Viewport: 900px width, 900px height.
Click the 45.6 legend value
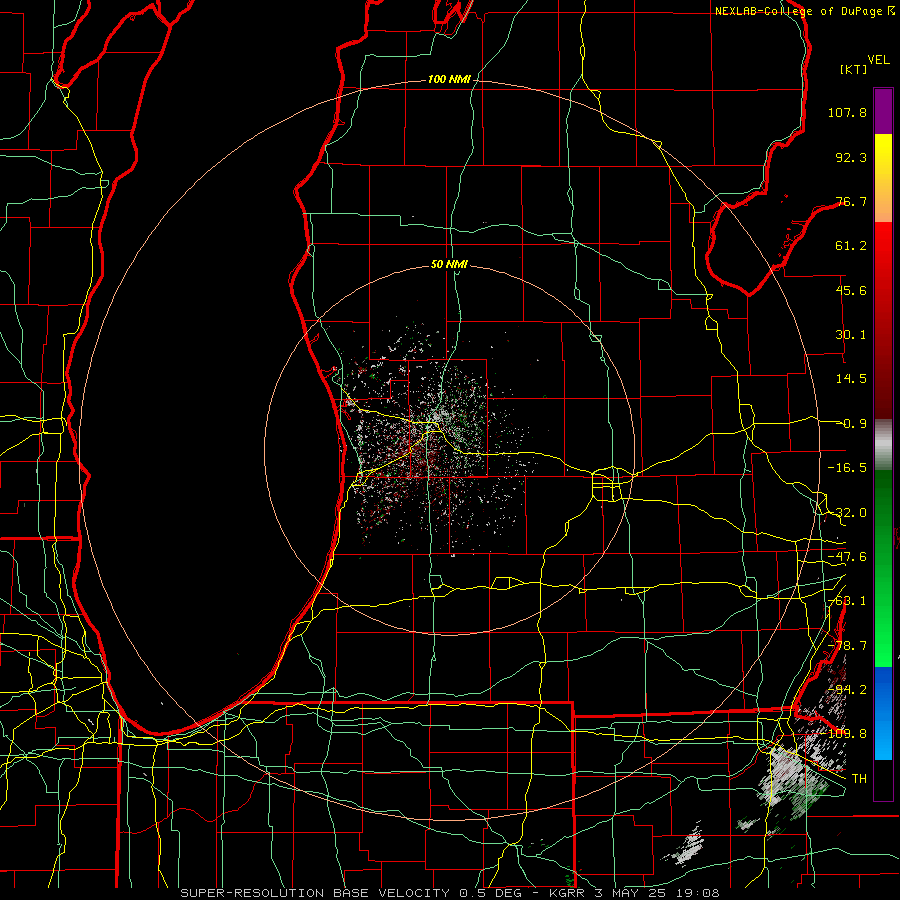pos(851,290)
